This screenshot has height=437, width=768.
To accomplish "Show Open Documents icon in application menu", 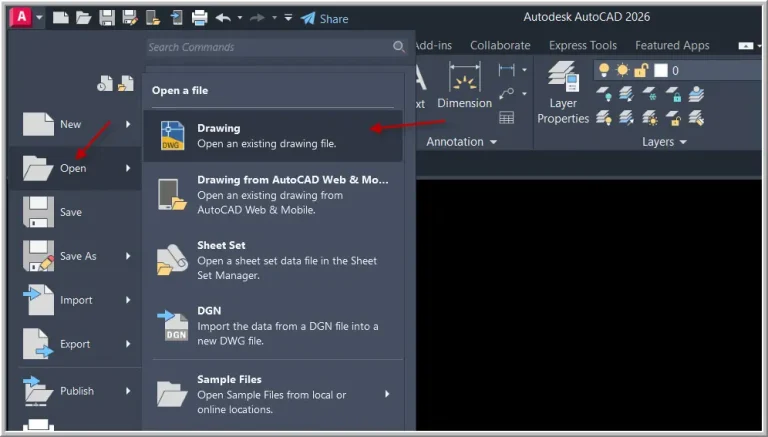I will click(126, 83).
